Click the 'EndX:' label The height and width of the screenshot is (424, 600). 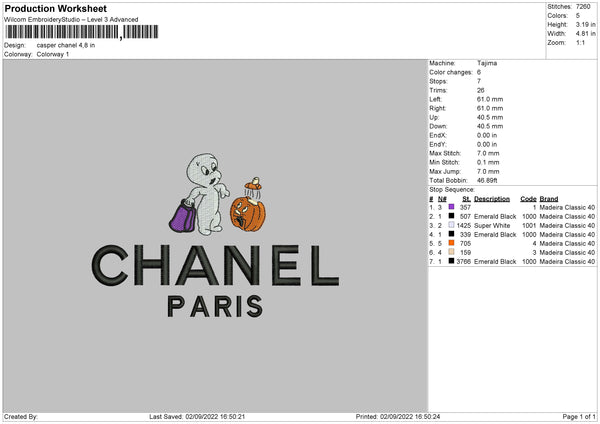[x=438, y=135]
